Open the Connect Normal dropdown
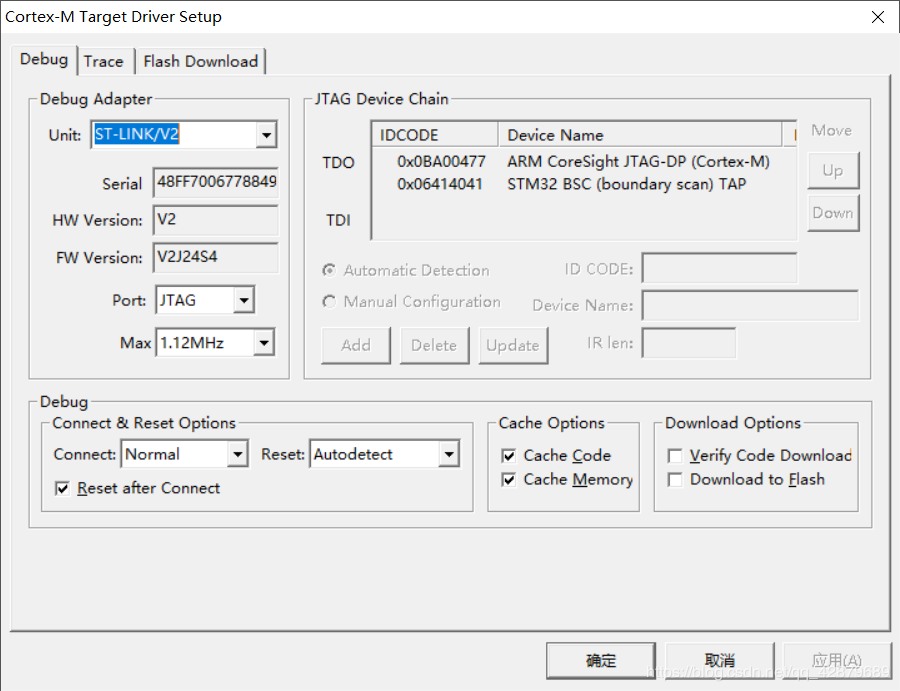 point(237,455)
